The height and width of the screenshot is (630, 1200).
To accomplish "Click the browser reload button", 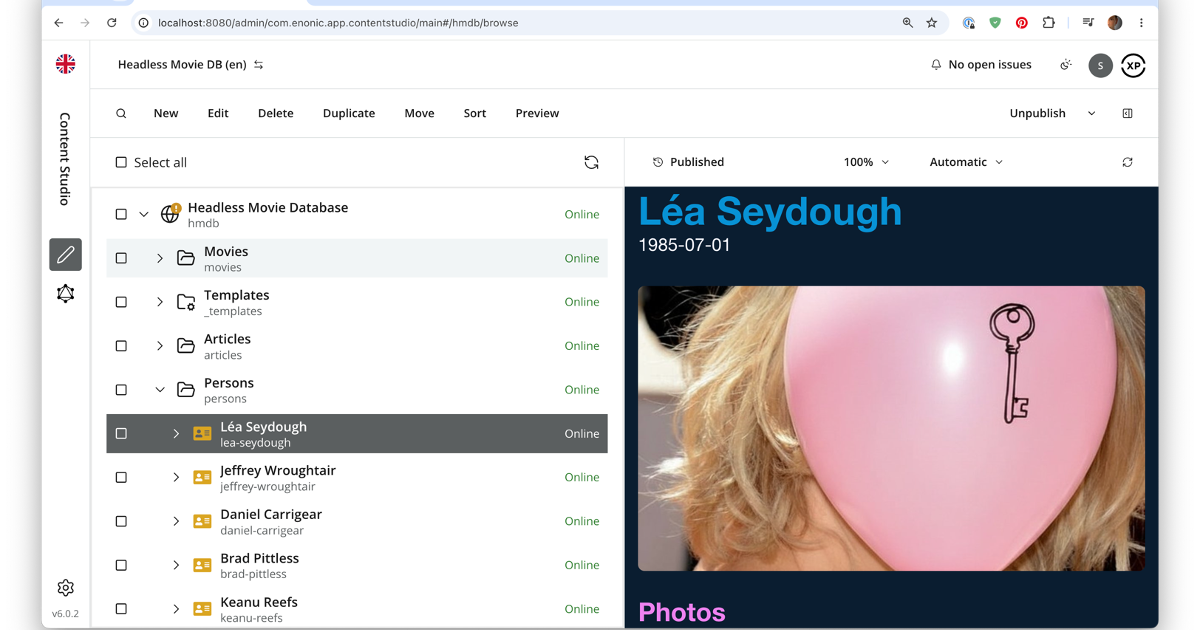I will pos(111,22).
